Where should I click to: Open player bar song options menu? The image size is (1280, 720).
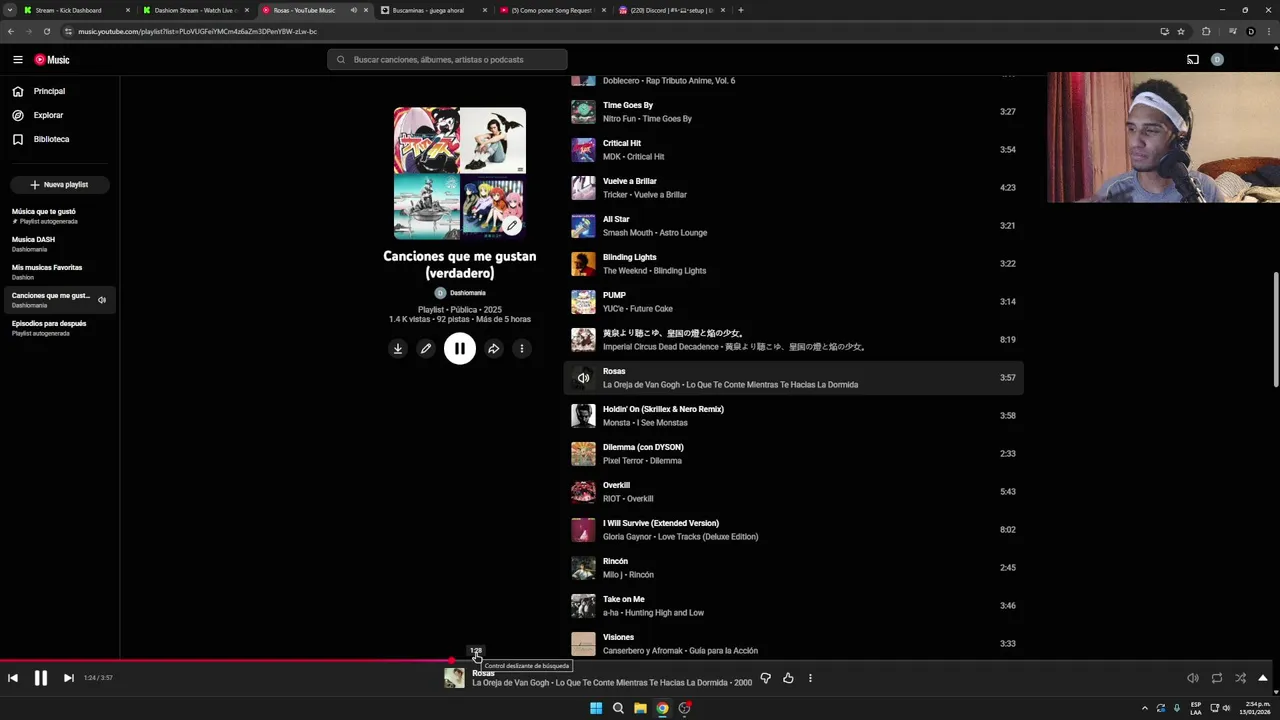810,678
